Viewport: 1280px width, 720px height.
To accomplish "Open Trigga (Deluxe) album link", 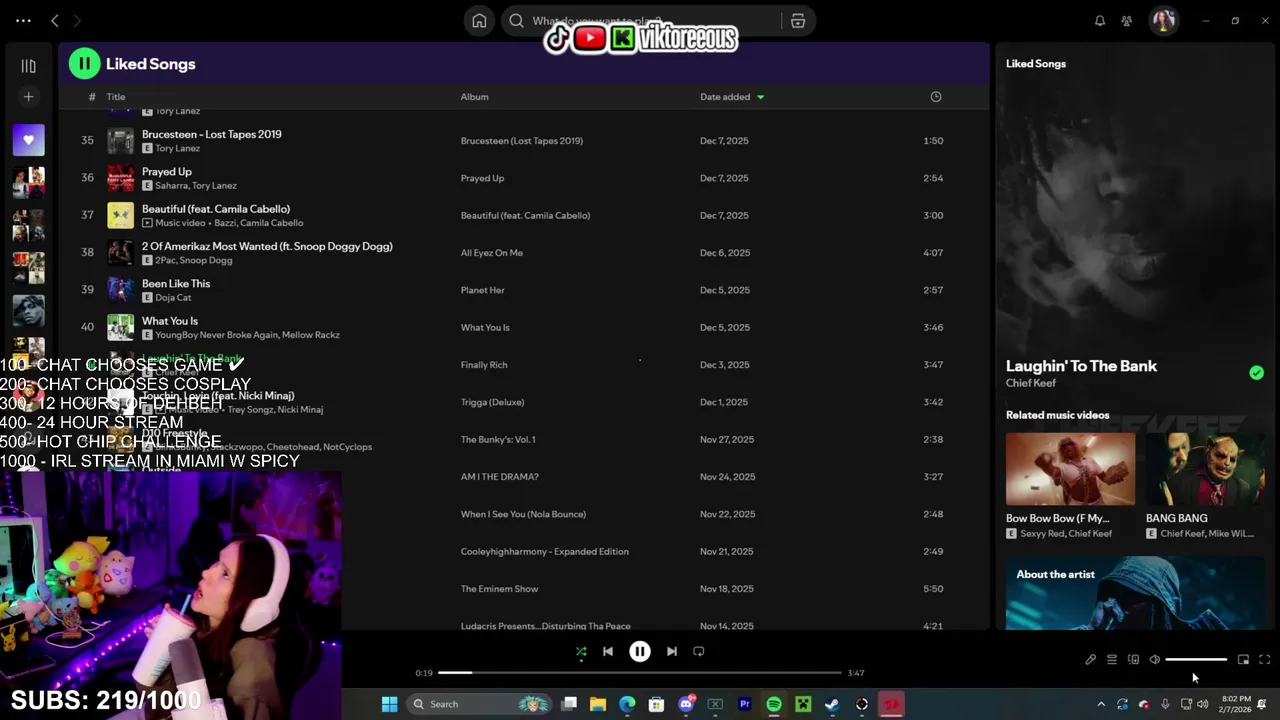I will coord(492,402).
